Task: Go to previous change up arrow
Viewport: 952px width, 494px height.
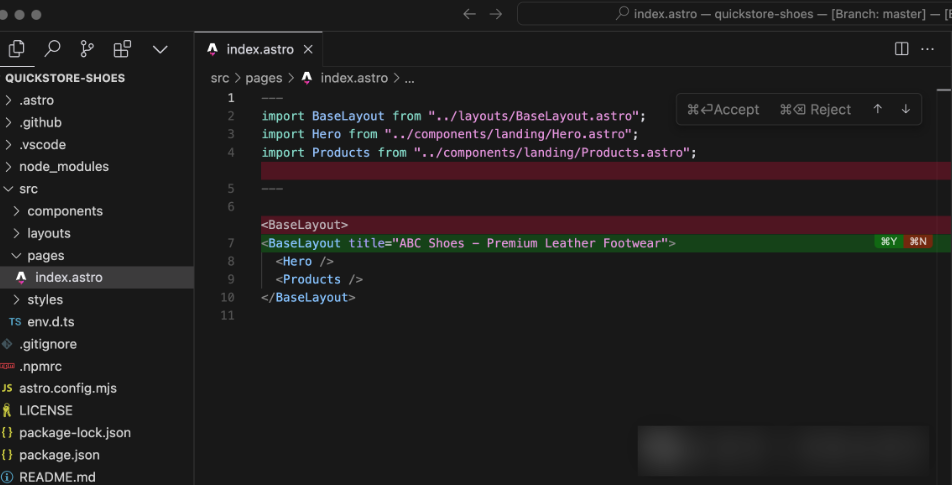Action: pyautogui.click(x=878, y=109)
